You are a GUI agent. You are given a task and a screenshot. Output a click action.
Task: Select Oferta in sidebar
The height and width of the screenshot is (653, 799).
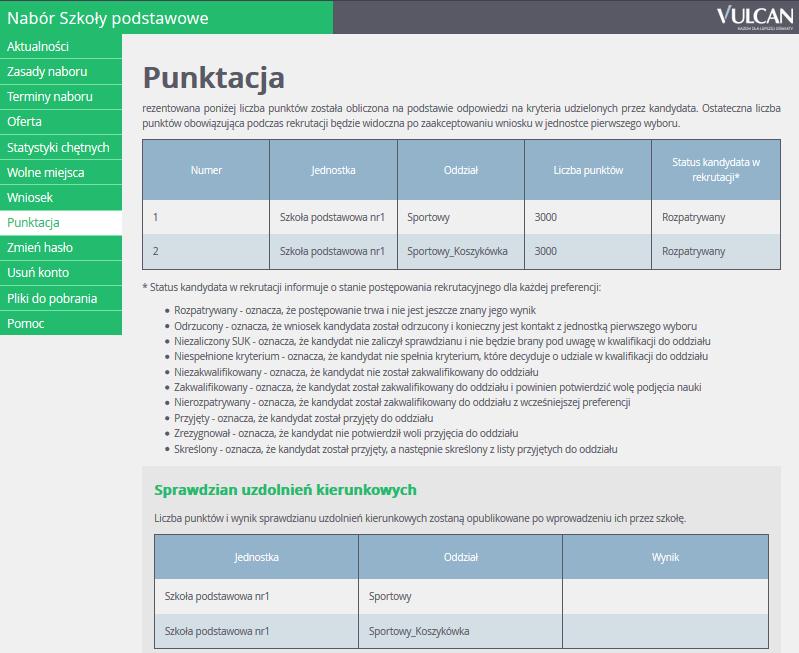(x=61, y=121)
